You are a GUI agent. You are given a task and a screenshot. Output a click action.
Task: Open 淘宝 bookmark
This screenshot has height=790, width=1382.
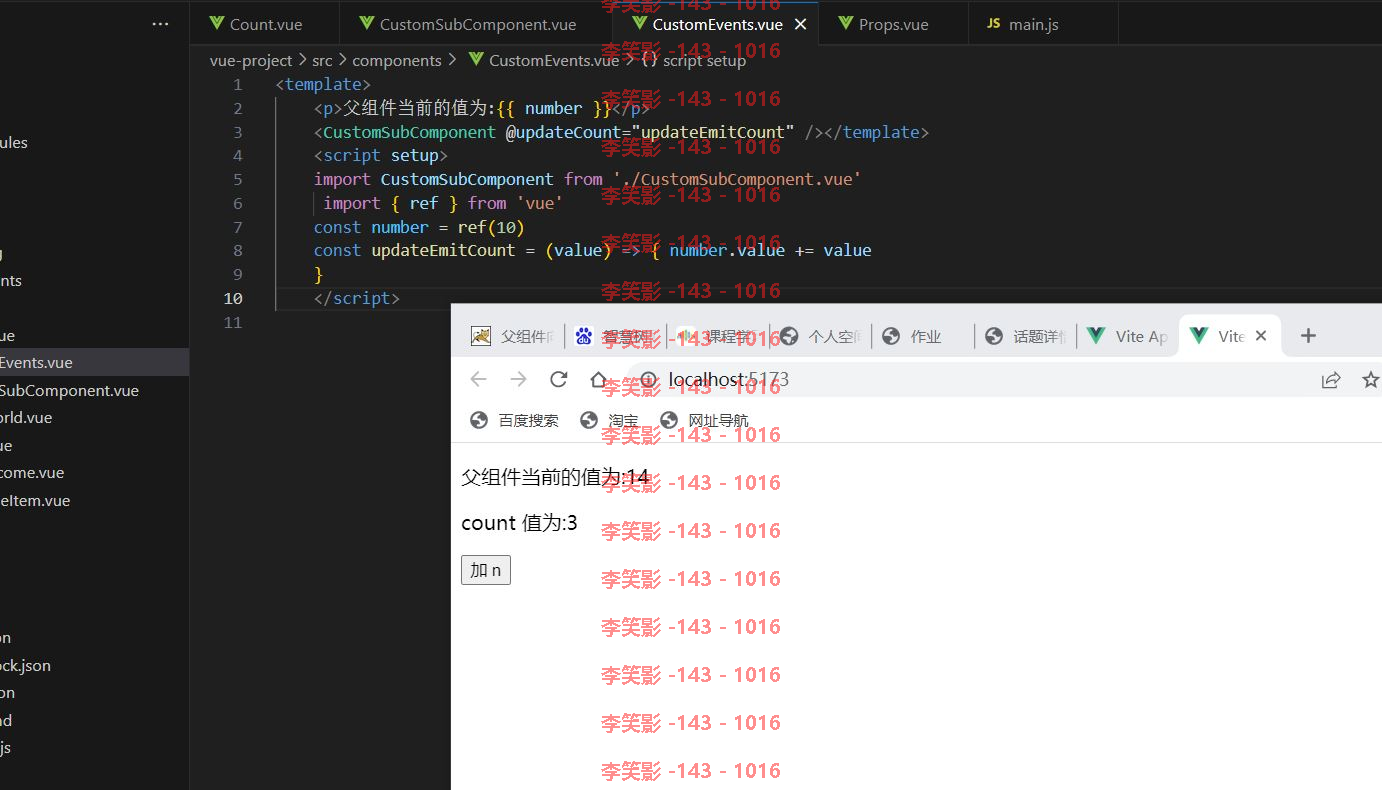click(609, 420)
